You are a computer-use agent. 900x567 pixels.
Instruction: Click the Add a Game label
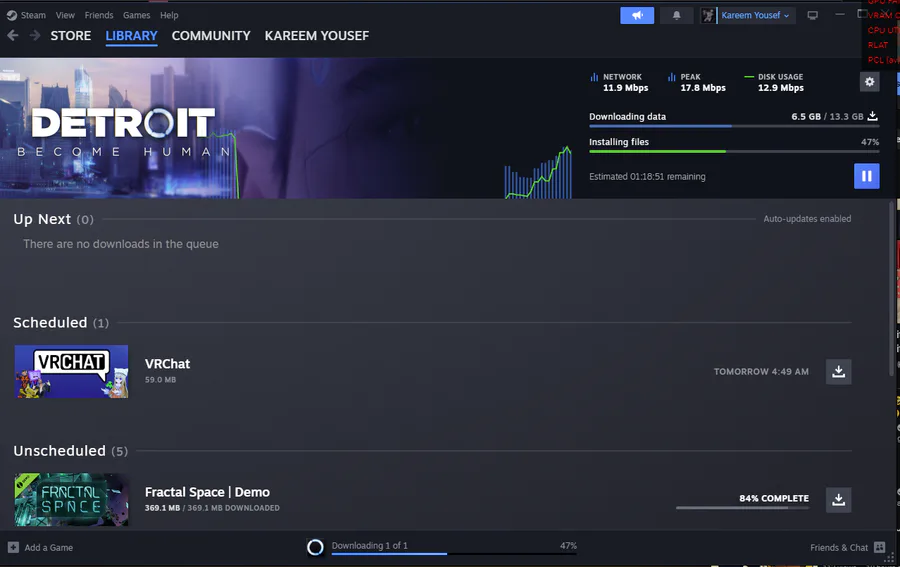pyautogui.click(x=49, y=547)
